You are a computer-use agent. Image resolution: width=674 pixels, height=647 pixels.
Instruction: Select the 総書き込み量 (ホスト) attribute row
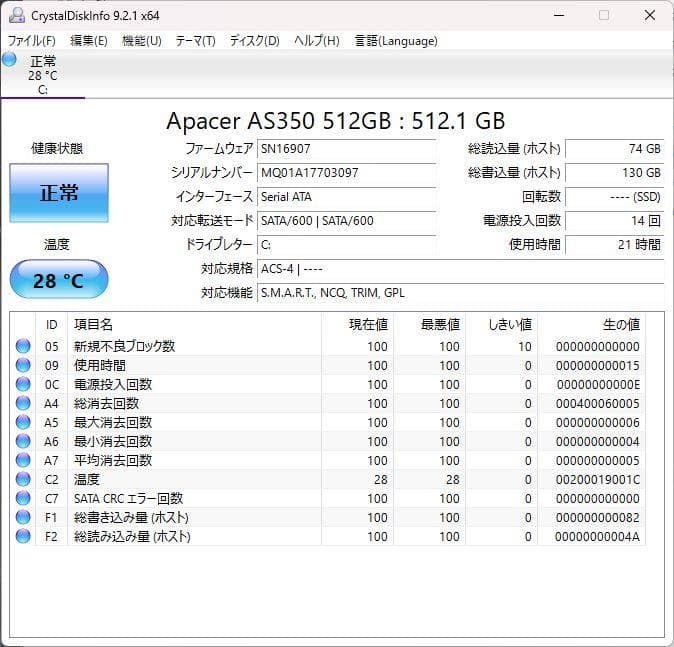tap(328, 517)
